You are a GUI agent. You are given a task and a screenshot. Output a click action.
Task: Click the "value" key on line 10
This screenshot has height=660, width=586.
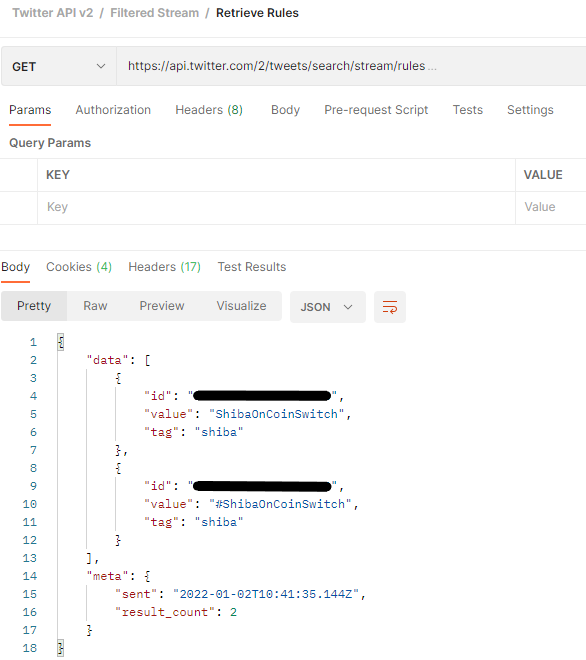[168, 504]
